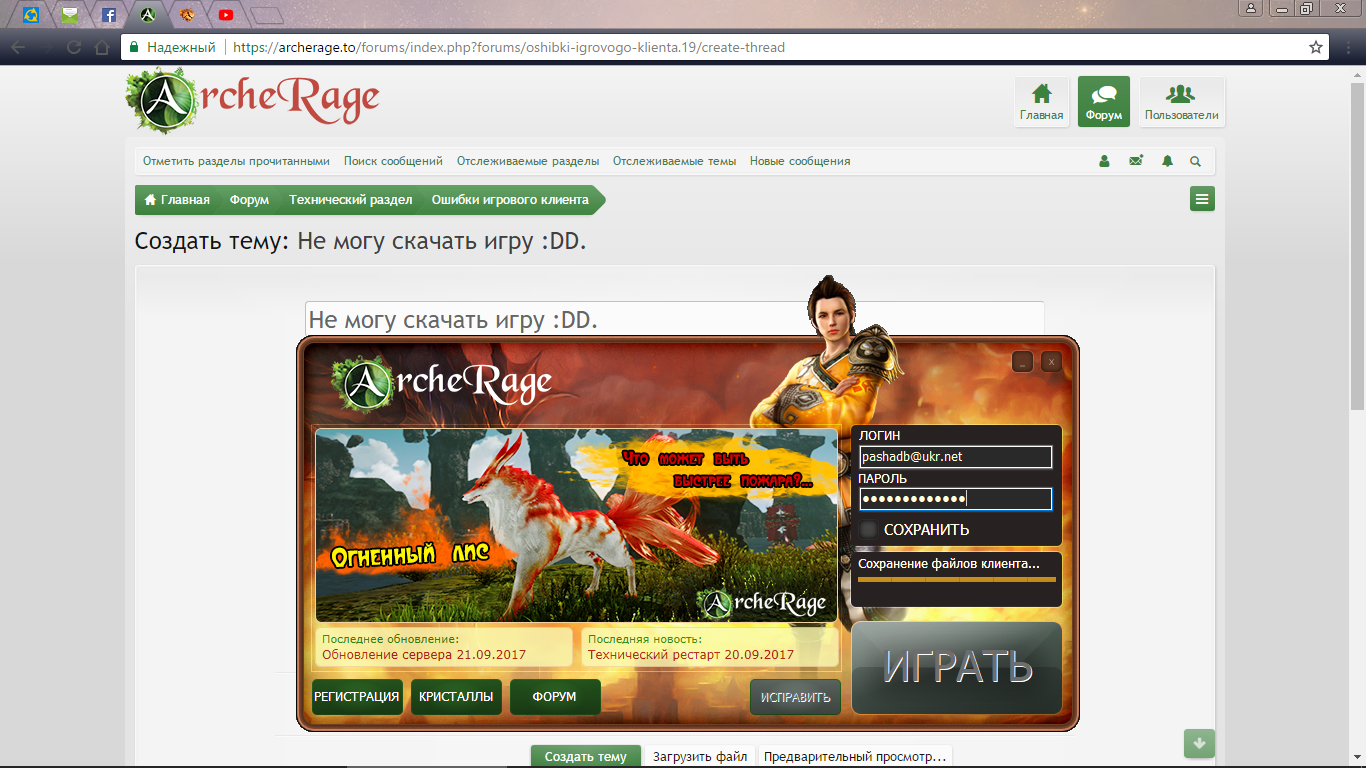Image resolution: width=1366 pixels, height=768 pixels.
Task: Open the Главная home icon button
Action: coord(1041,102)
